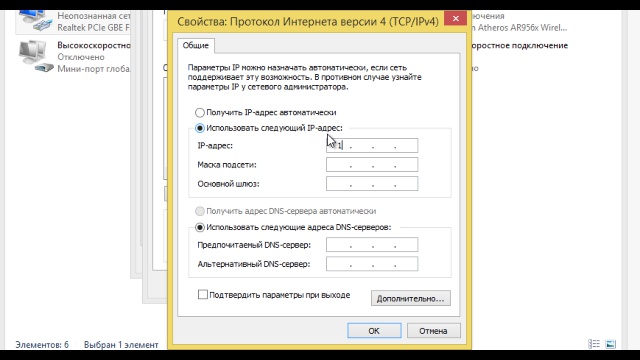Click the Предпочитаемый DNS-сервер field
The width and height of the screenshot is (640, 360).
pos(372,244)
